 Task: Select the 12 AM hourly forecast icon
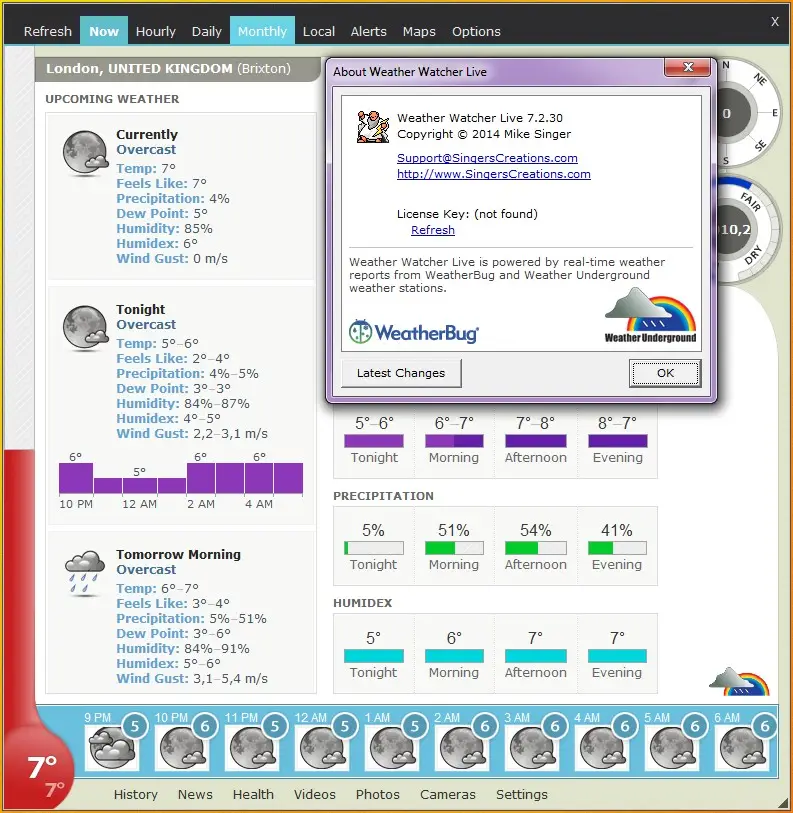(x=322, y=748)
